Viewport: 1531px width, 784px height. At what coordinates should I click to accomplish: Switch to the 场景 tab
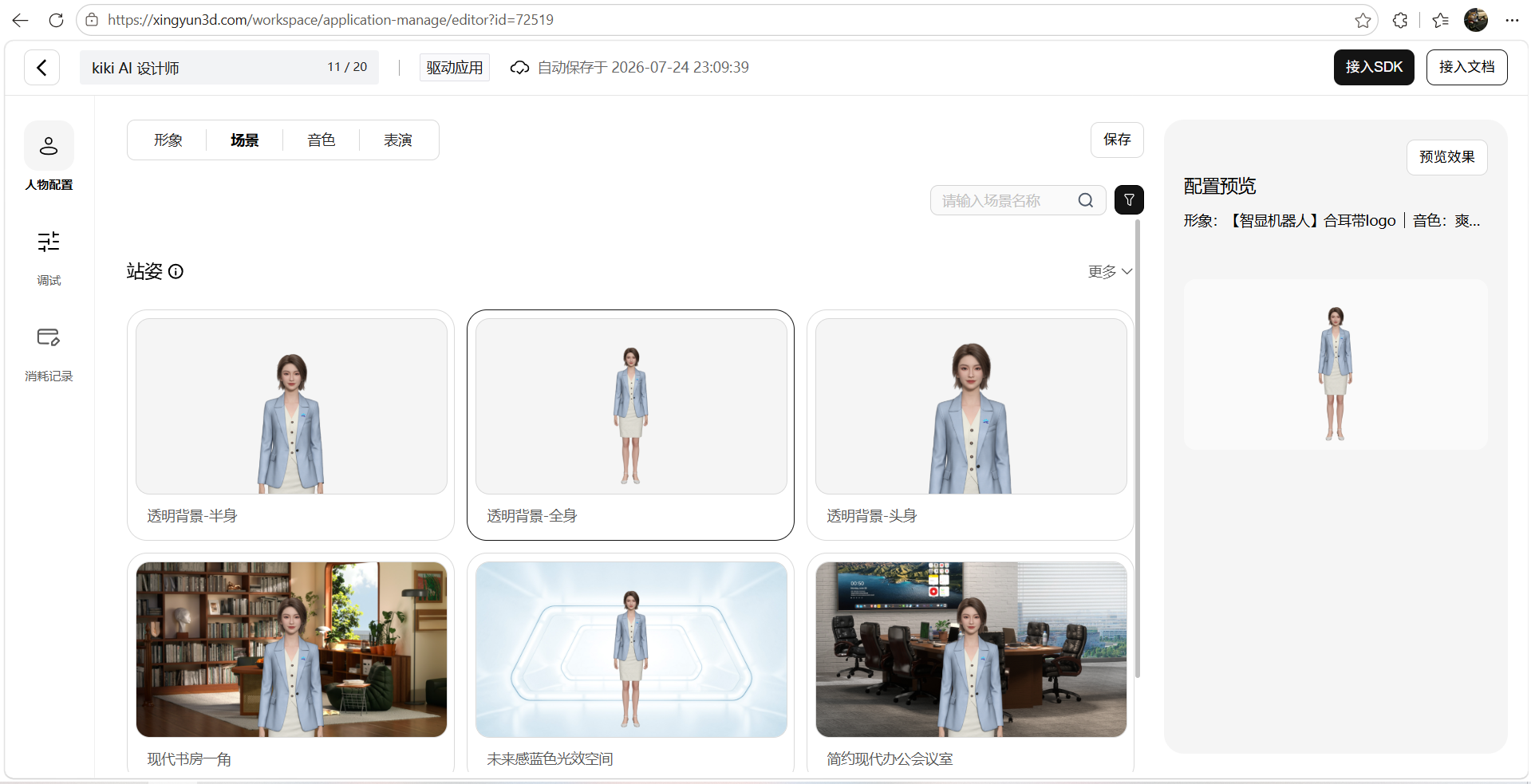click(245, 140)
